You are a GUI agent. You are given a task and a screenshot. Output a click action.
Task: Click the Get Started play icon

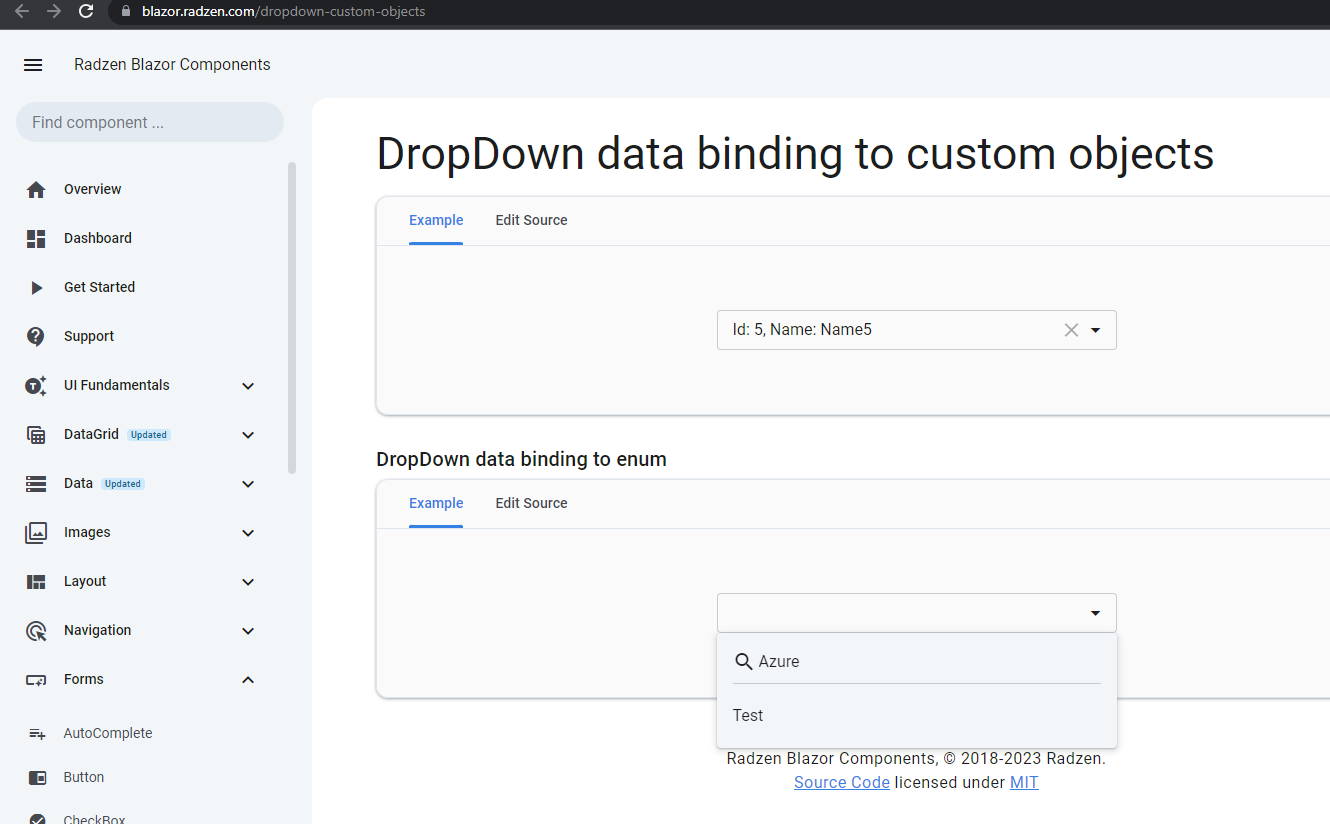(x=36, y=288)
